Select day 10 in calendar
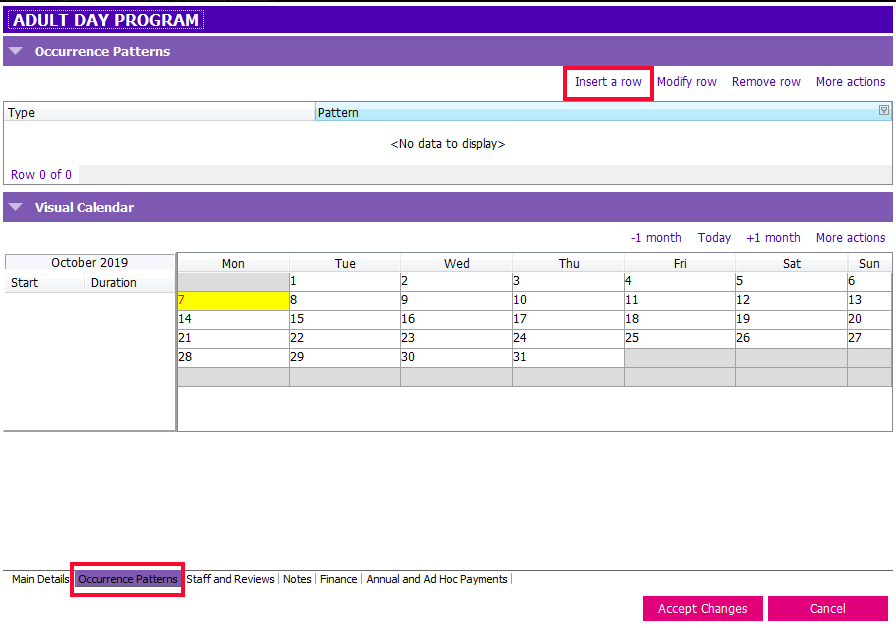Image resolution: width=896 pixels, height=628 pixels. click(568, 301)
